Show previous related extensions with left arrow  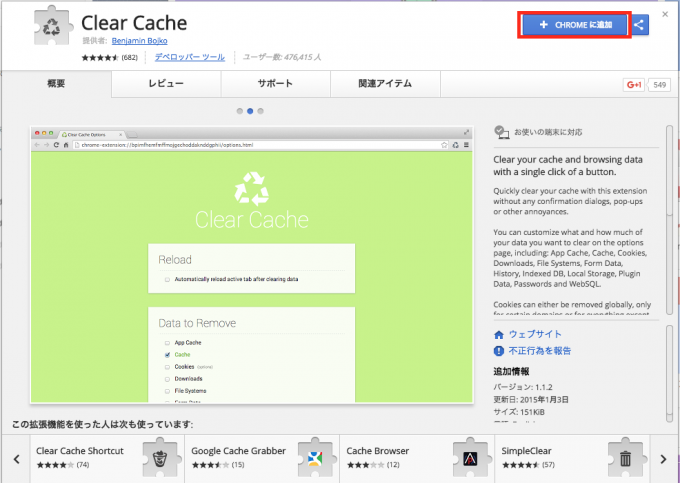[16, 459]
